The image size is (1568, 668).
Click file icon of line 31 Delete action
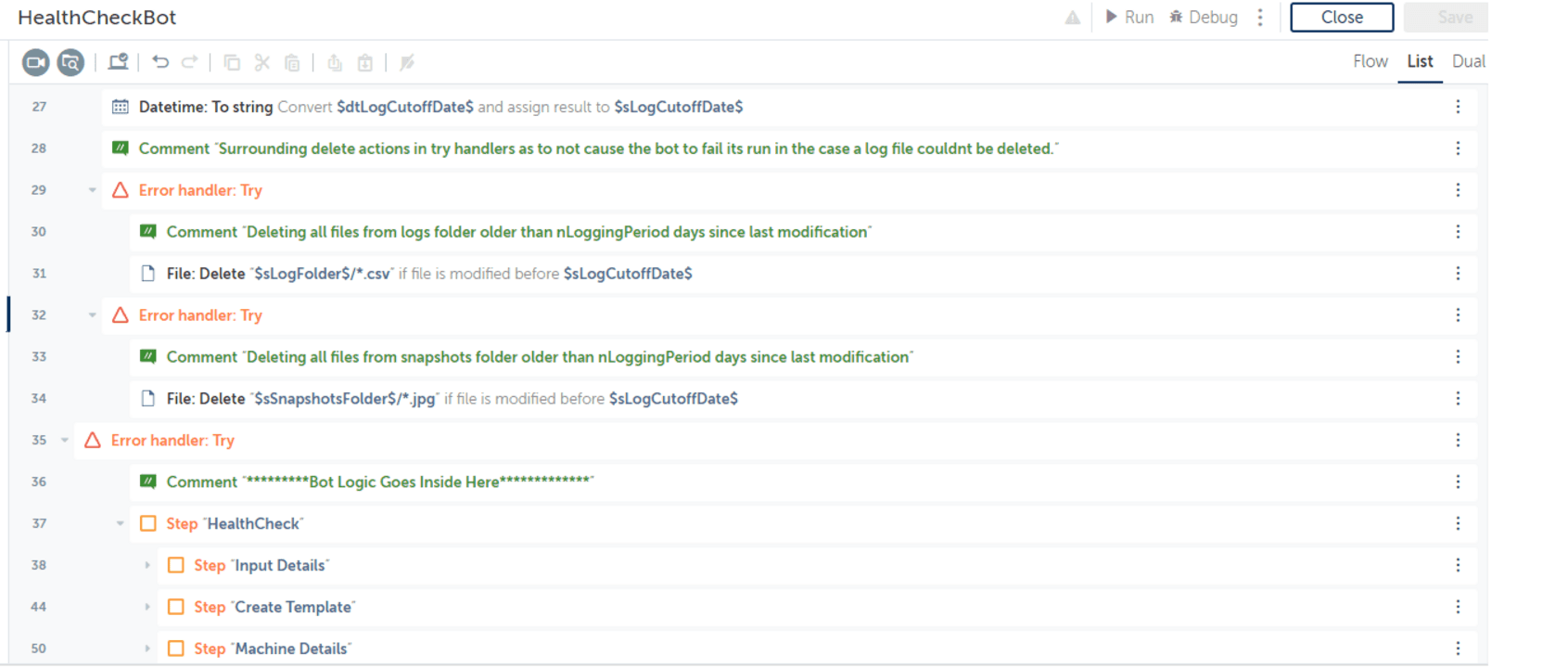(x=147, y=274)
